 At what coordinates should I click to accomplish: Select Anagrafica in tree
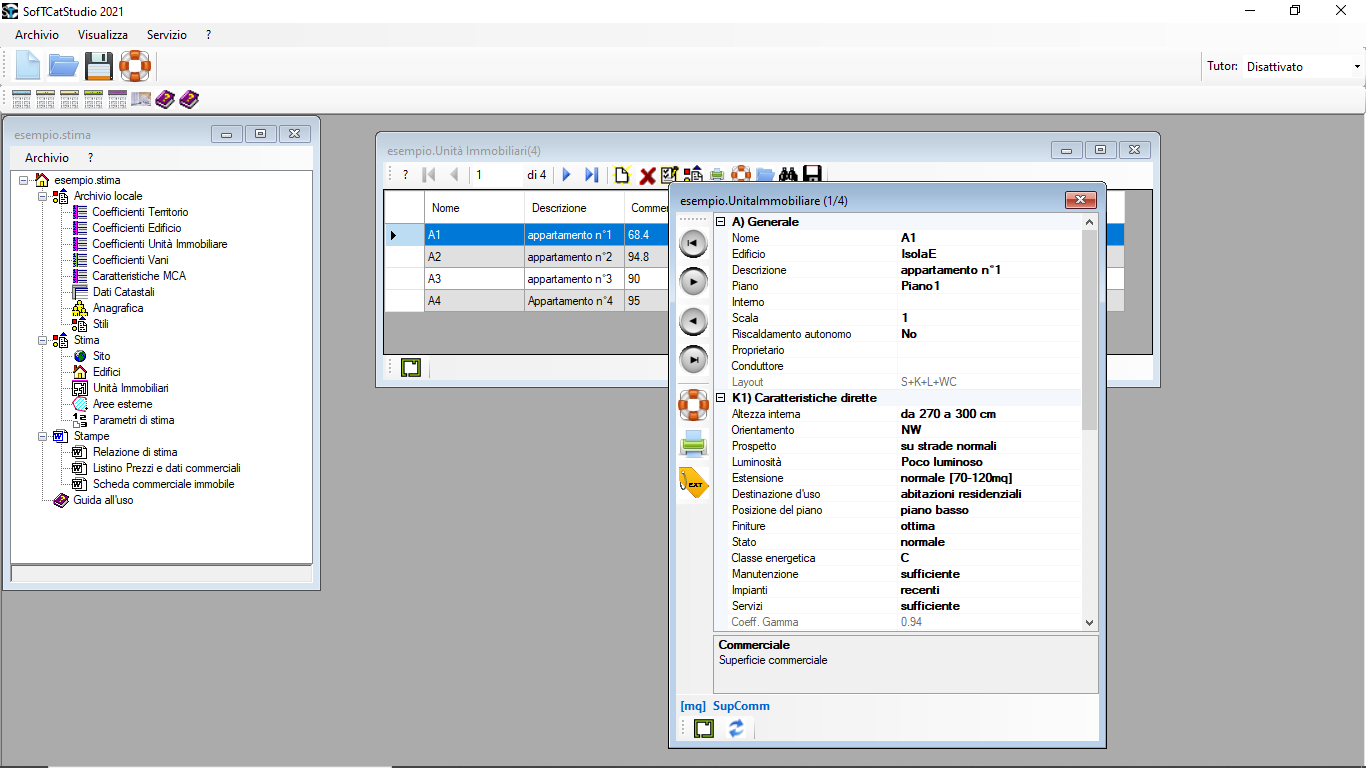point(118,308)
